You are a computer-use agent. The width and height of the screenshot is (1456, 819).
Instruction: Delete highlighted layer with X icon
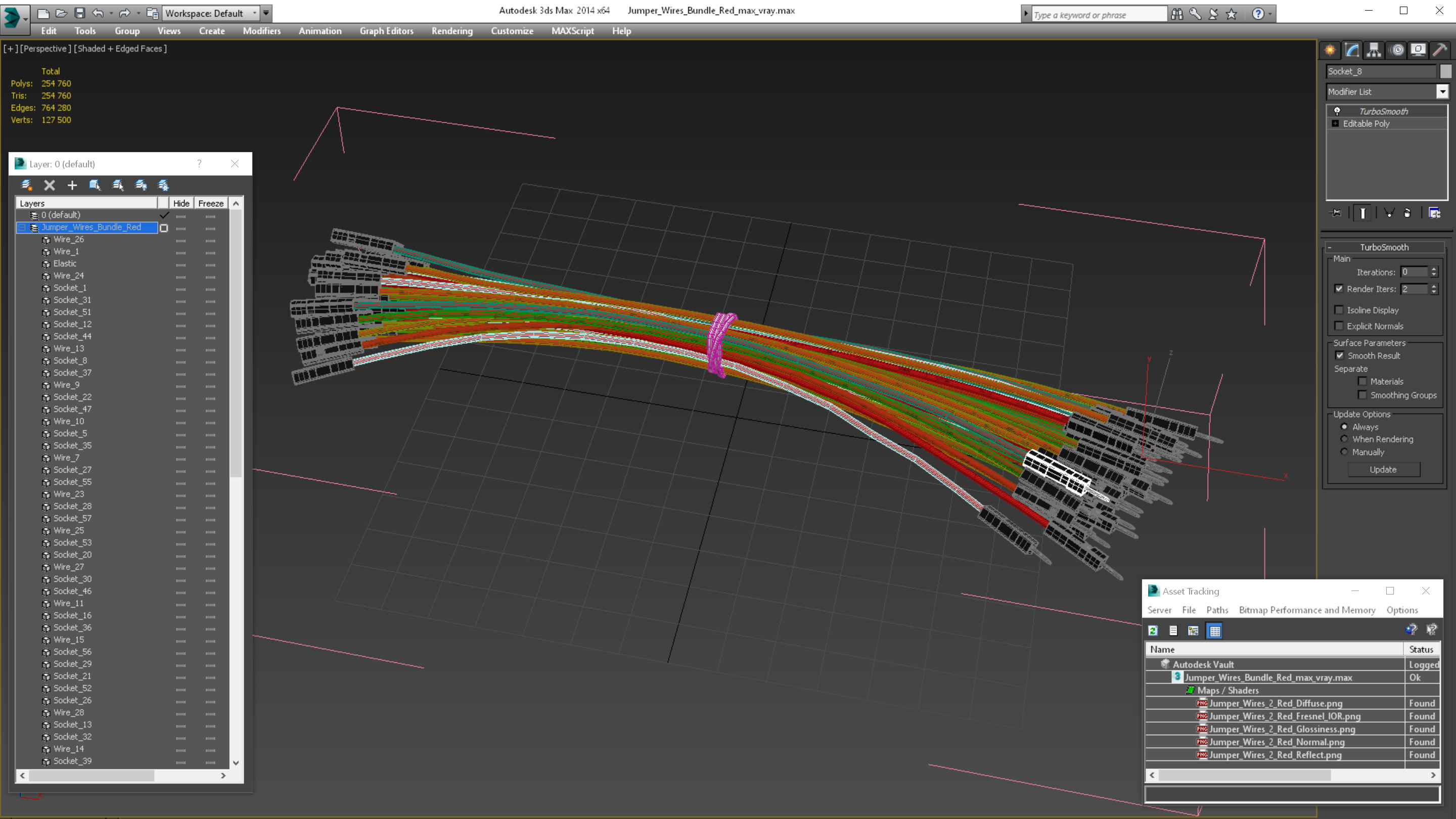[50, 185]
